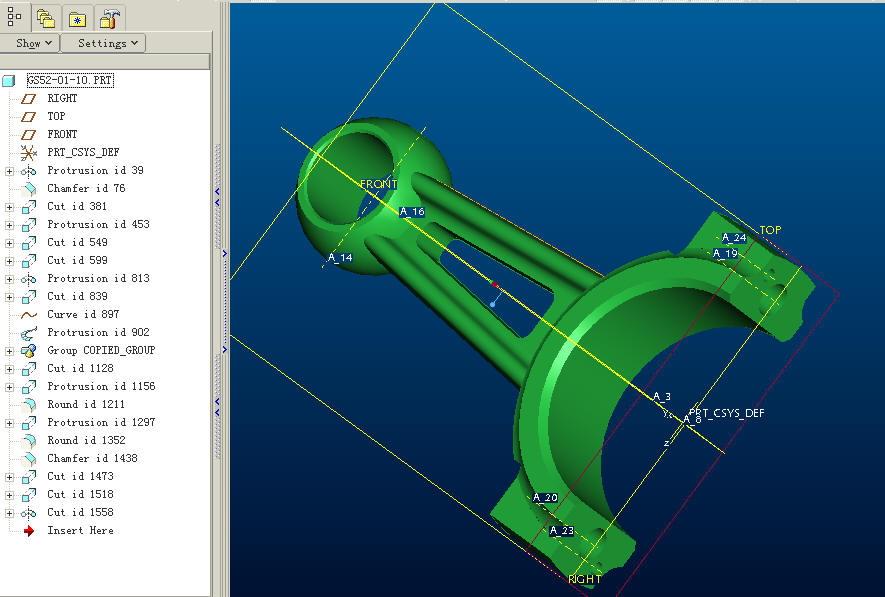
Task: Expand Protrusion id 1297 node
Action: [9, 423]
